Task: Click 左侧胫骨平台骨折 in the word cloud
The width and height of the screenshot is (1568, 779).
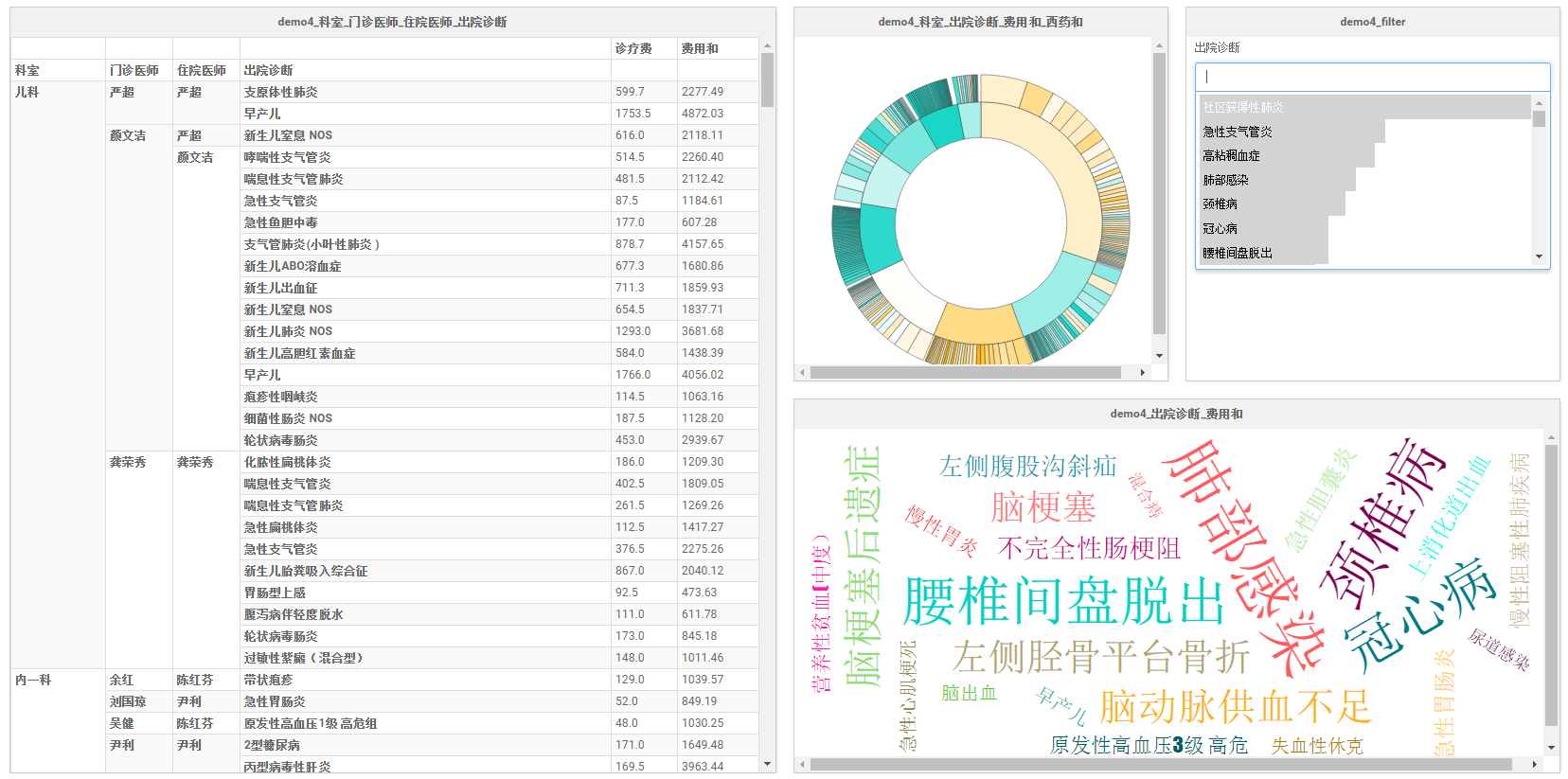Action: click(1101, 656)
